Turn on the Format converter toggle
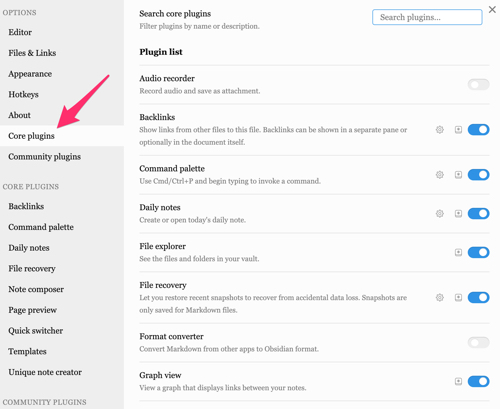The image size is (500, 409). [x=478, y=342]
